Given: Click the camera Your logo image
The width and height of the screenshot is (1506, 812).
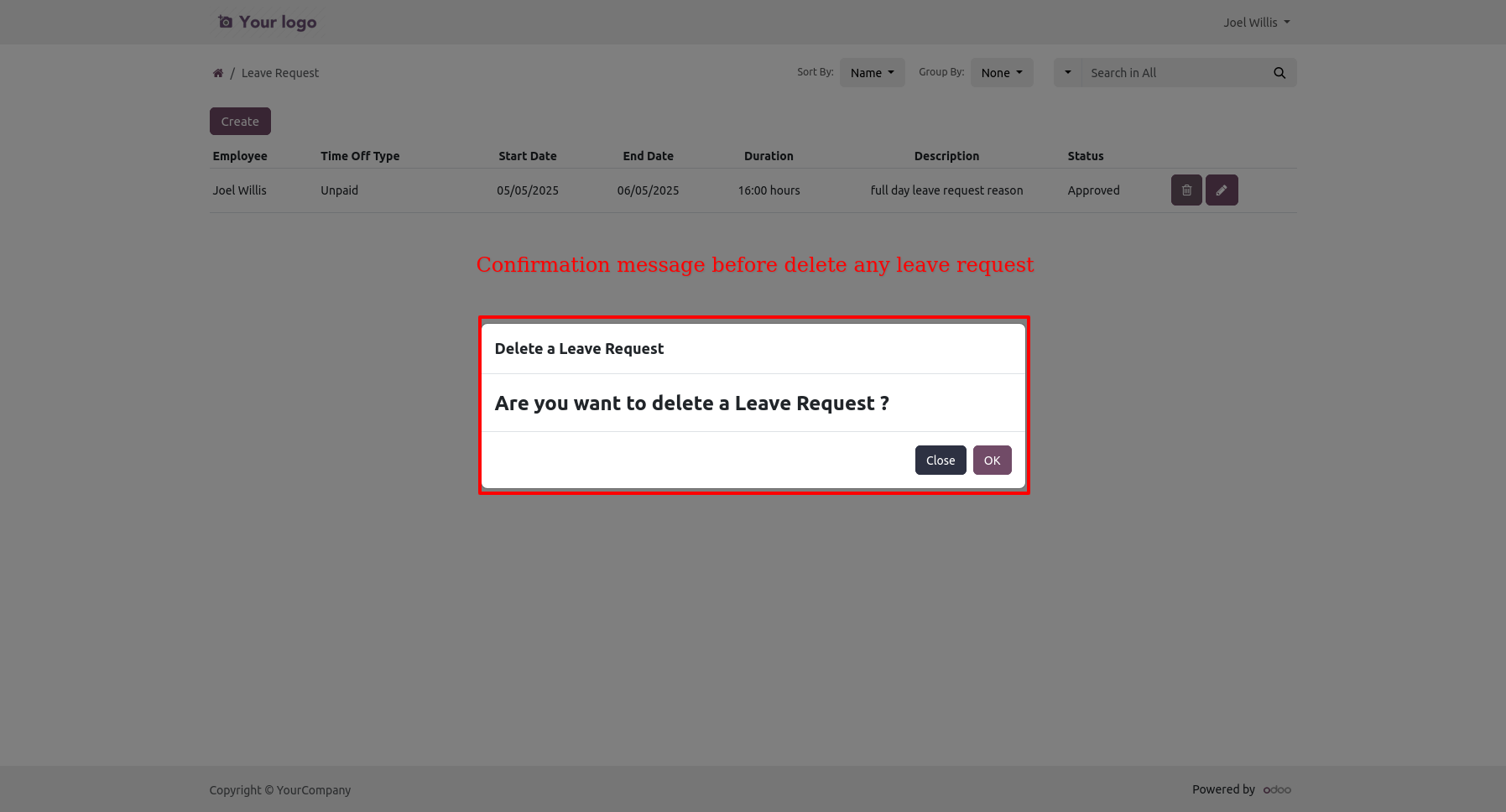Looking at the screenshot, I should pos(267,23).
